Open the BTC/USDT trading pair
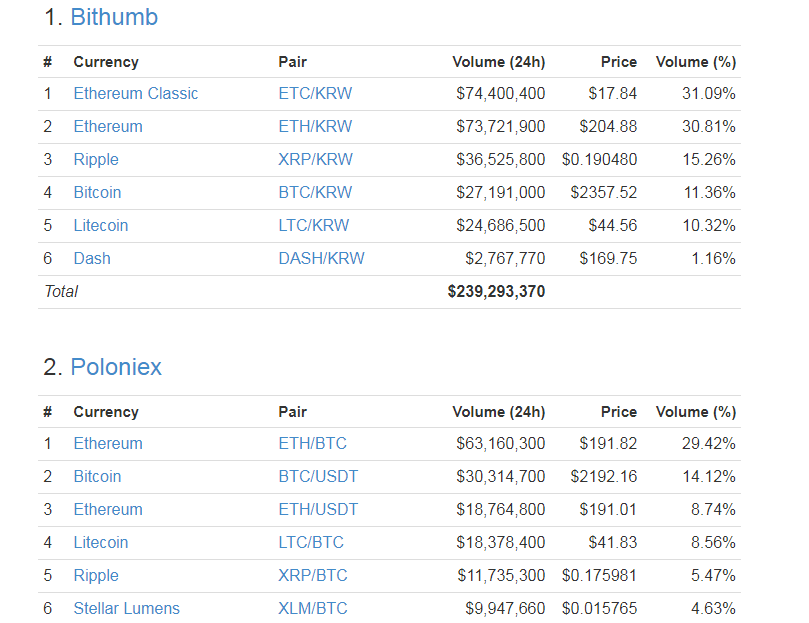 (x=318, y=477)
